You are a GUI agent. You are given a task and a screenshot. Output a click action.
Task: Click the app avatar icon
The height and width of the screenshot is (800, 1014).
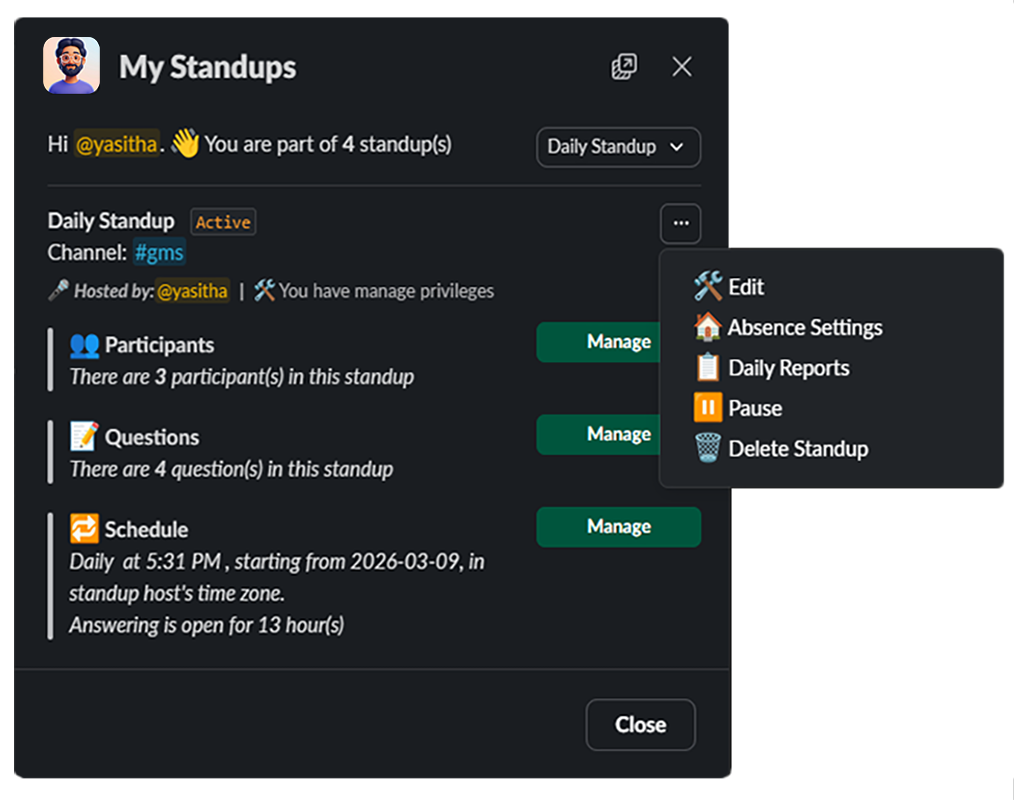click(71, 65)
